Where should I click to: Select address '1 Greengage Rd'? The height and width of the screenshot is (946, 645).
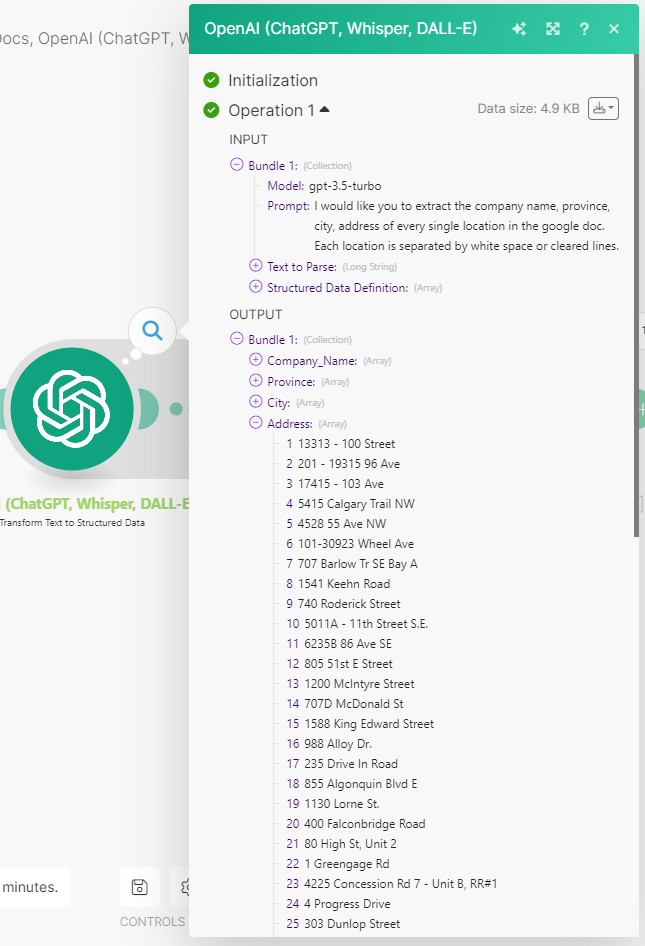347,863
